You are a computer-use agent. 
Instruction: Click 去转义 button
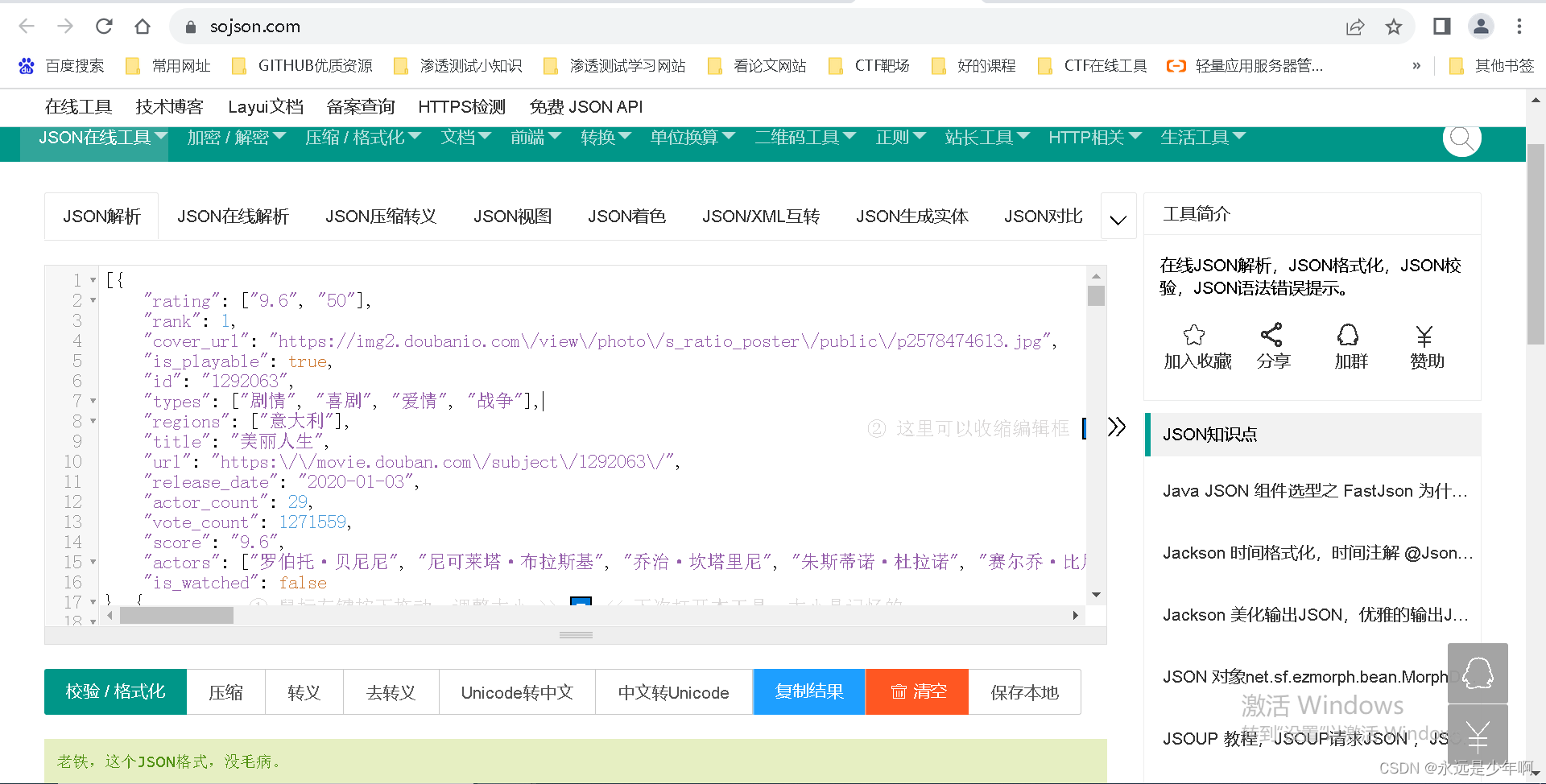pos(391,692)
